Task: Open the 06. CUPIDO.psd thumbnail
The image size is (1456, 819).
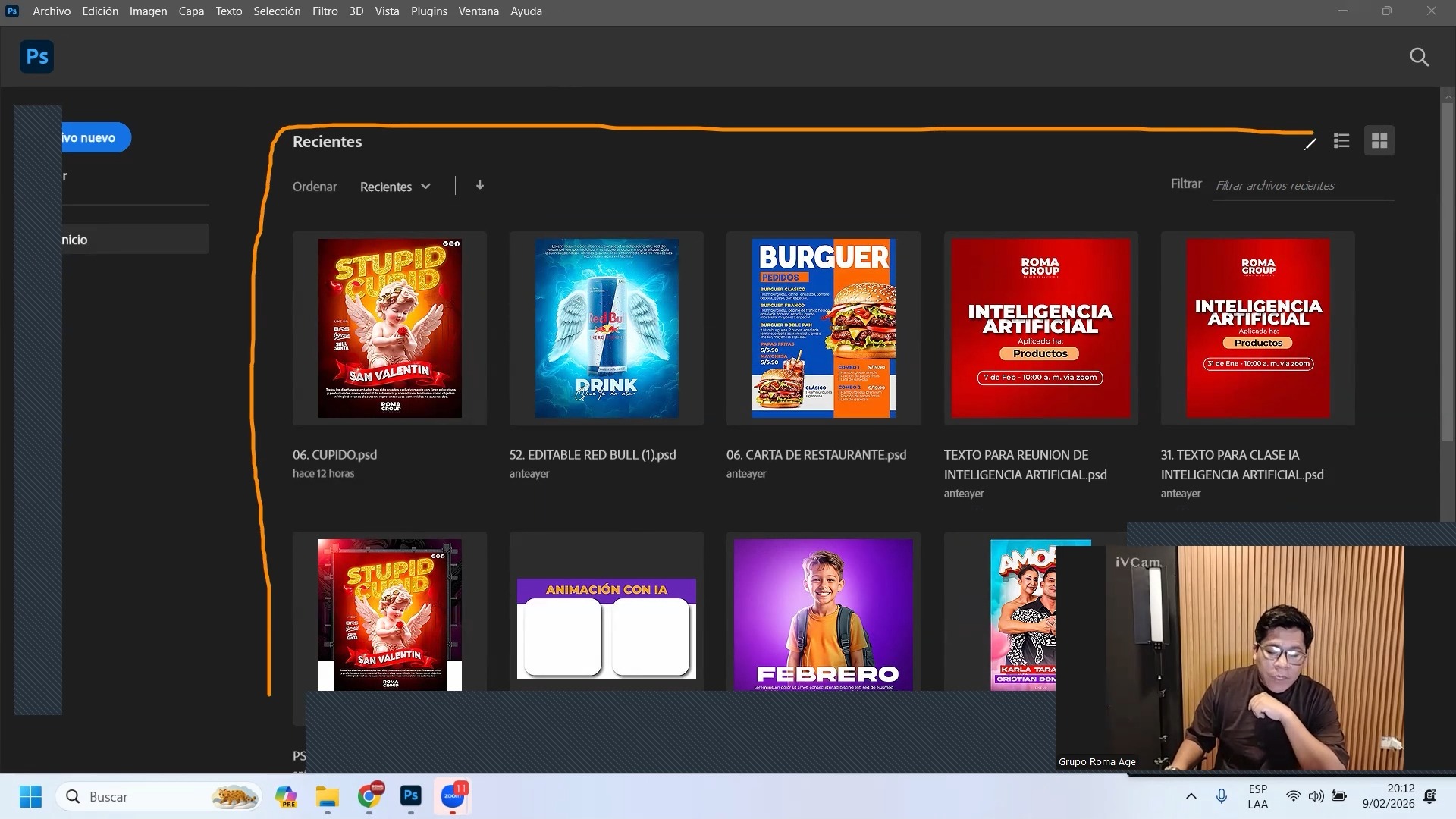Action: [x=390, y=328]
